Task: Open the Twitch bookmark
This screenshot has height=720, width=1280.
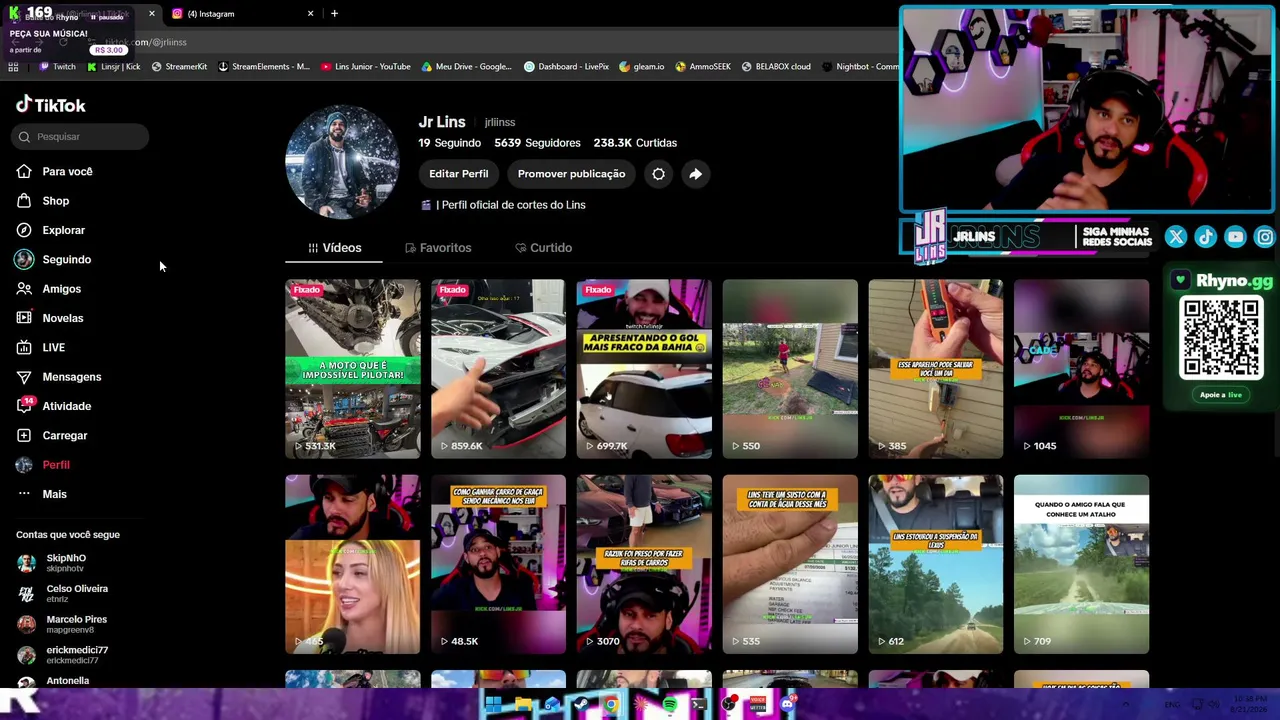Action: coord(57,67)
